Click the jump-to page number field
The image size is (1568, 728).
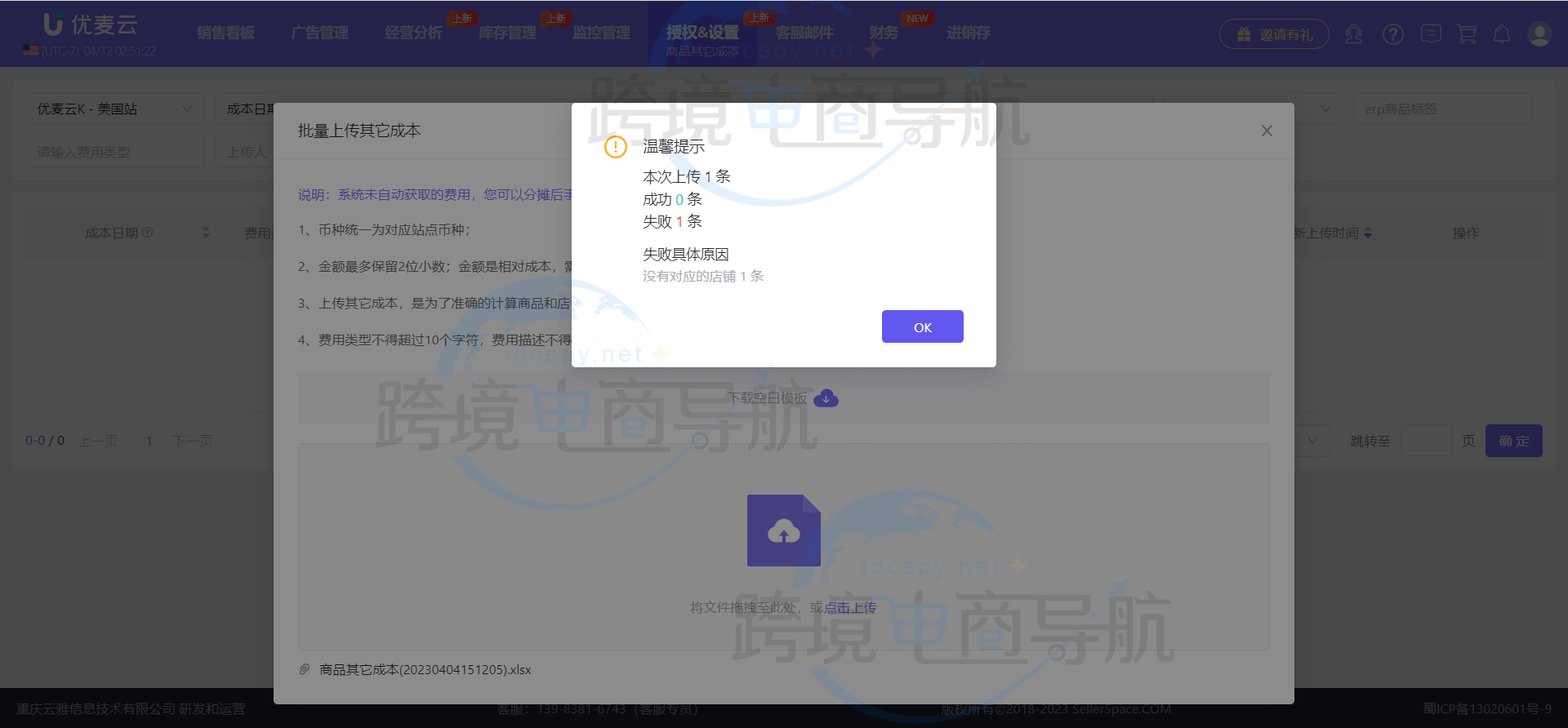(x=1426, y=441)
